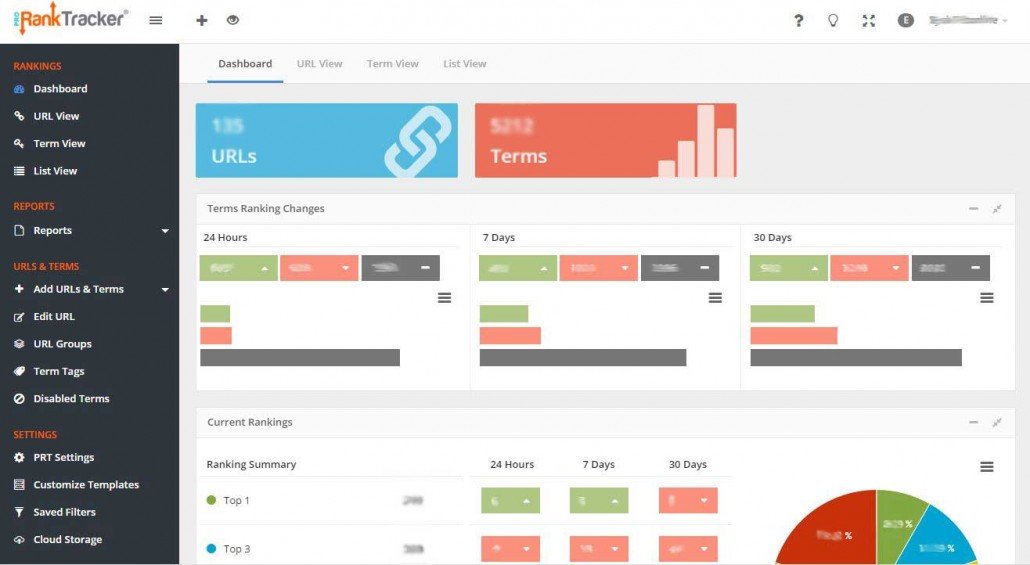Click Top 1 row 30 Days red badge
Image resolution: width=1030 pixels, height=565 pixels.
coord(688,501)
